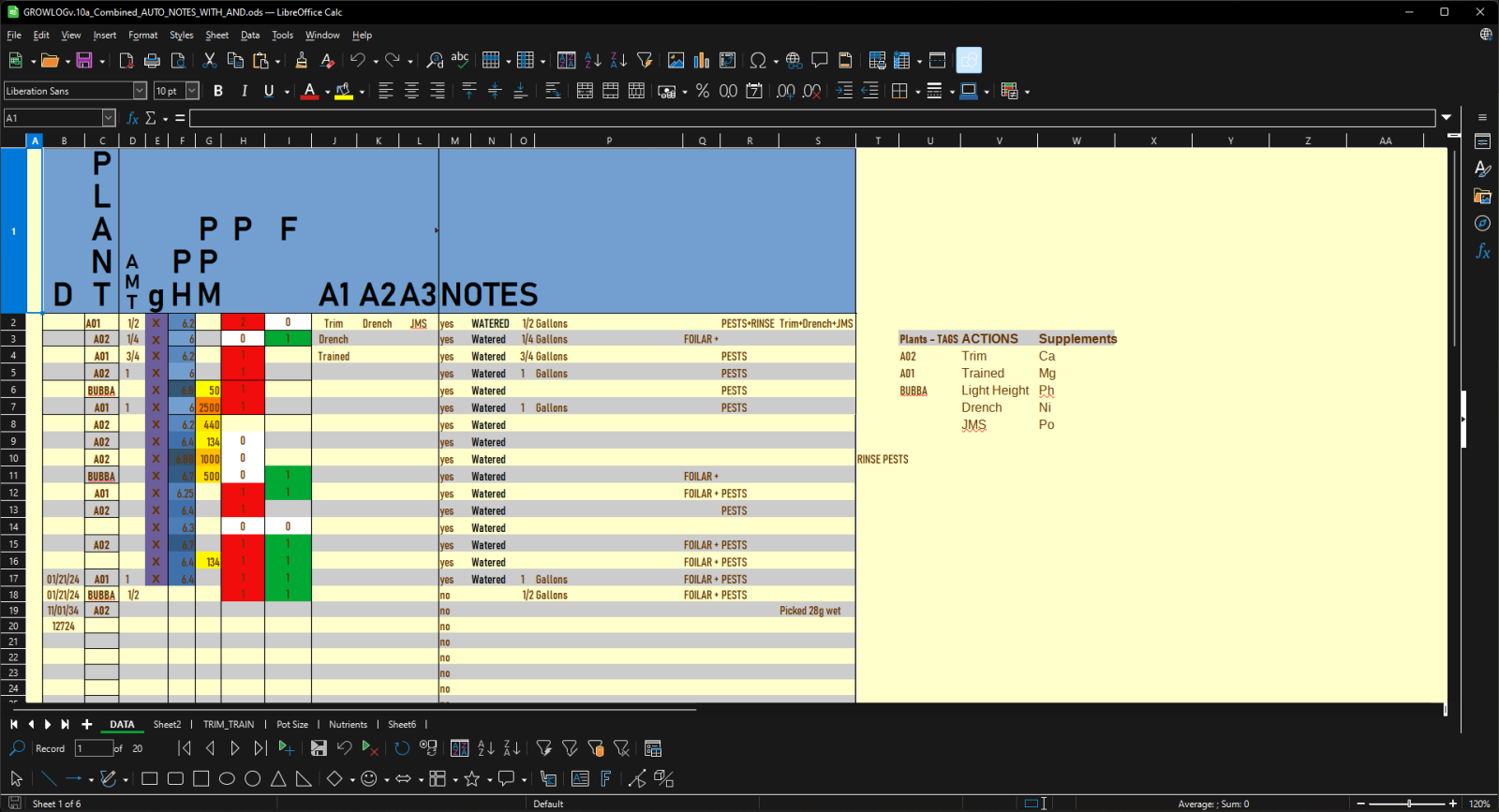This screenshot has width=1499, height=812.
Task: Open the Undo history dropdown arrow
Action: 376,62
